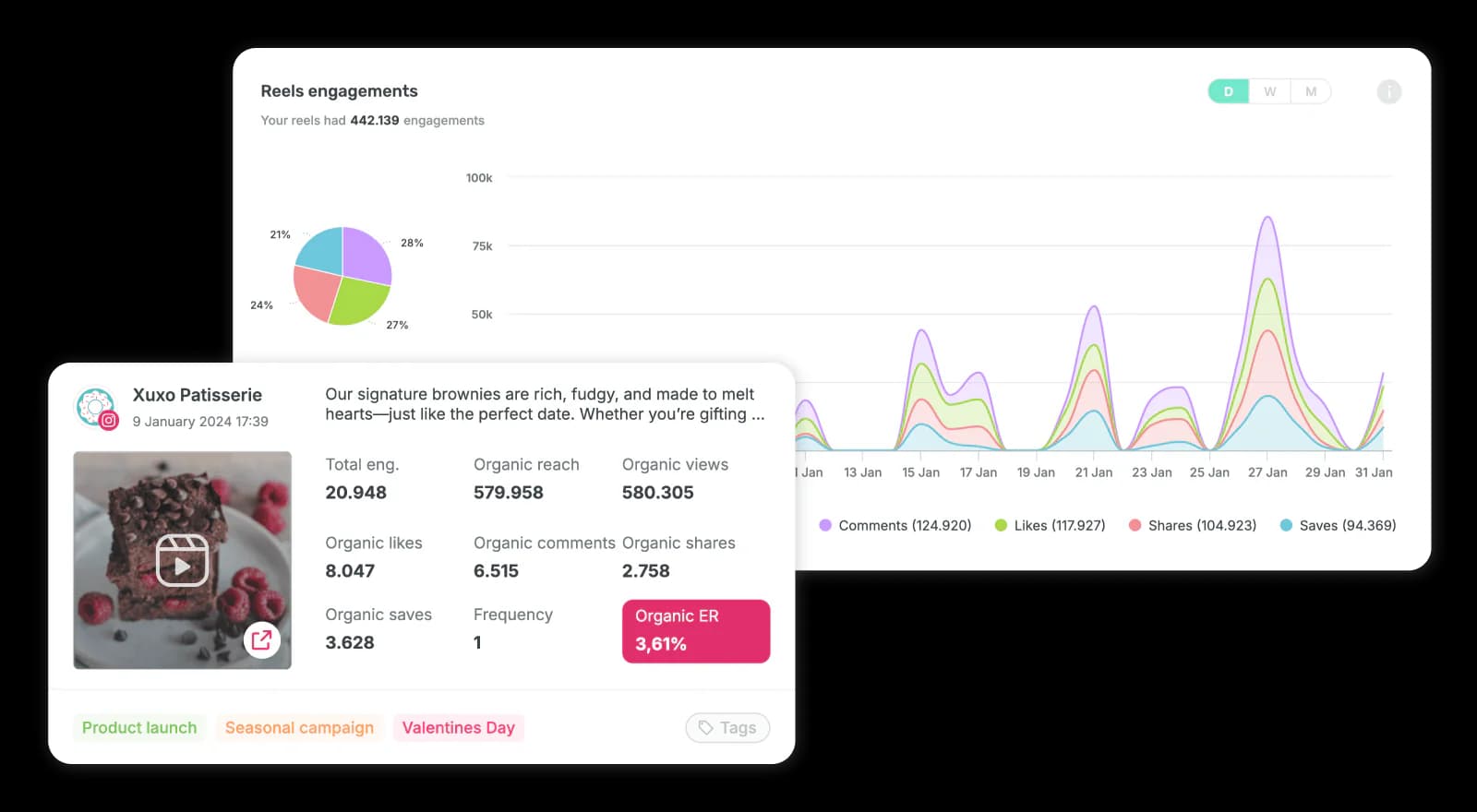Click the Xuxo Patisserie profile avatar

pyautogui.click(x=95, y=407)
